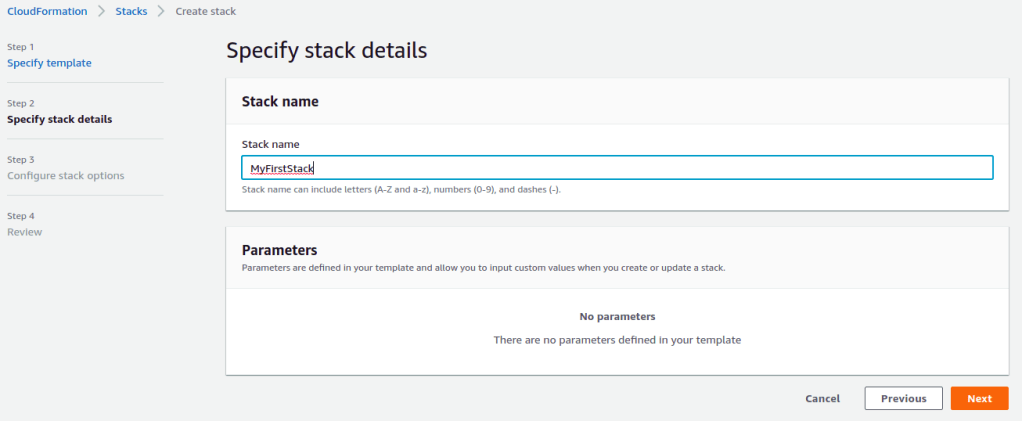Select the Configure stack options step
1022x421 pixels.
65,175
